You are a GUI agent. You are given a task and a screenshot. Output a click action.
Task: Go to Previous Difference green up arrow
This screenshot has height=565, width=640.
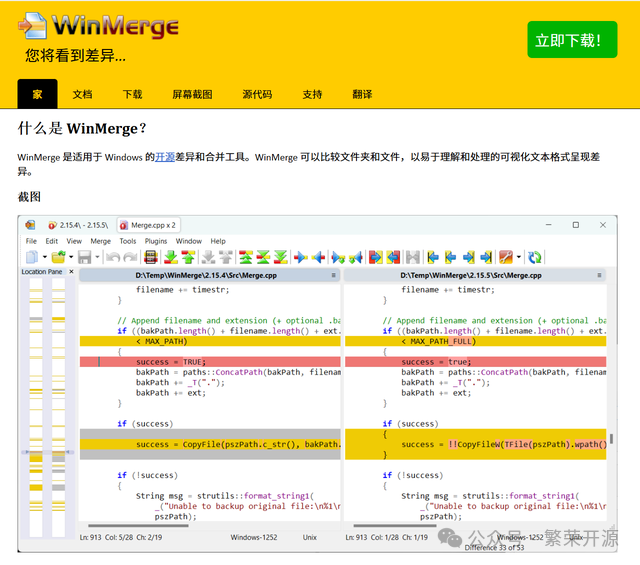click(188, 257)
